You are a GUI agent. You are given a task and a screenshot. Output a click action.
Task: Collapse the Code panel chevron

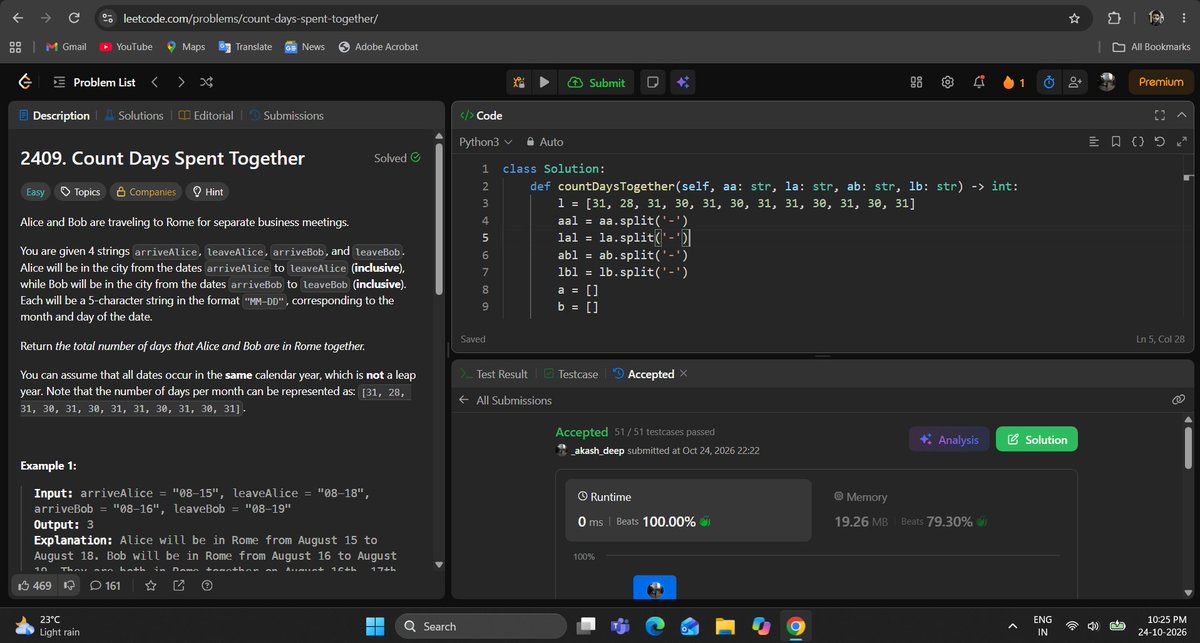(1182, 115)
